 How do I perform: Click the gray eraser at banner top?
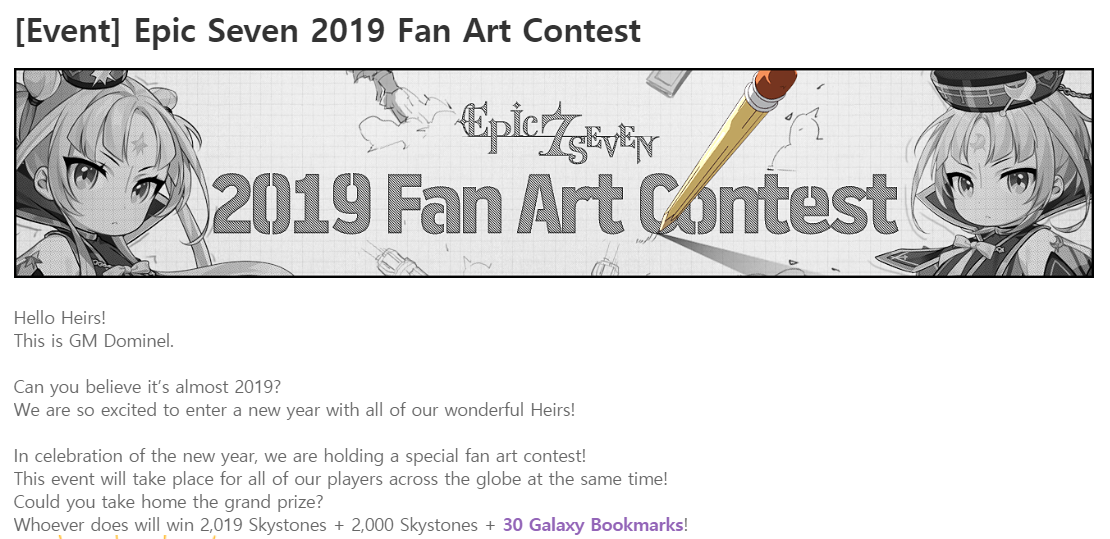tap(669, 80)
